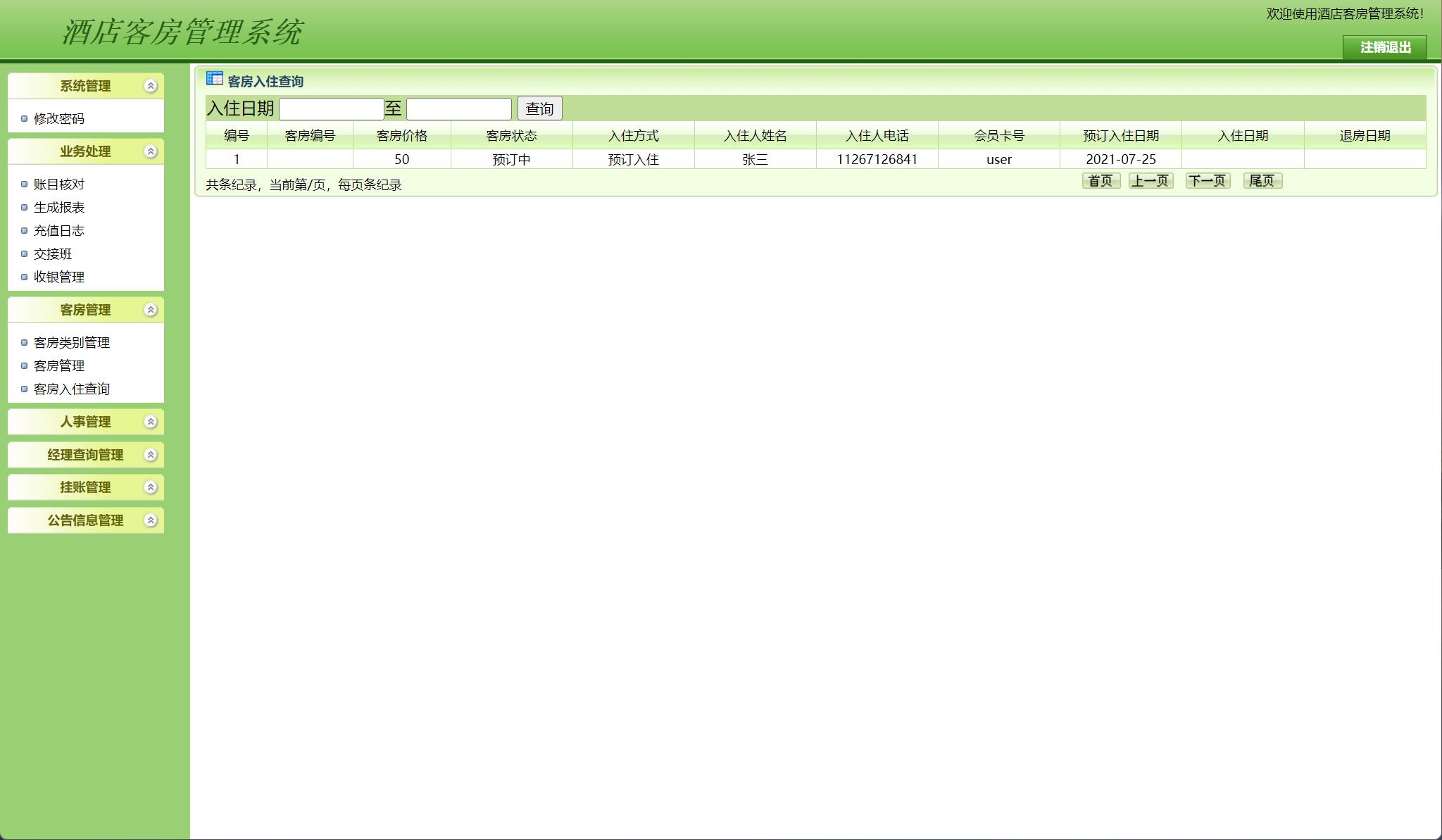Collapse the 客房管理 section
Screen dimensions: 1442x840
pyautogui.click(x=149, y=309)
